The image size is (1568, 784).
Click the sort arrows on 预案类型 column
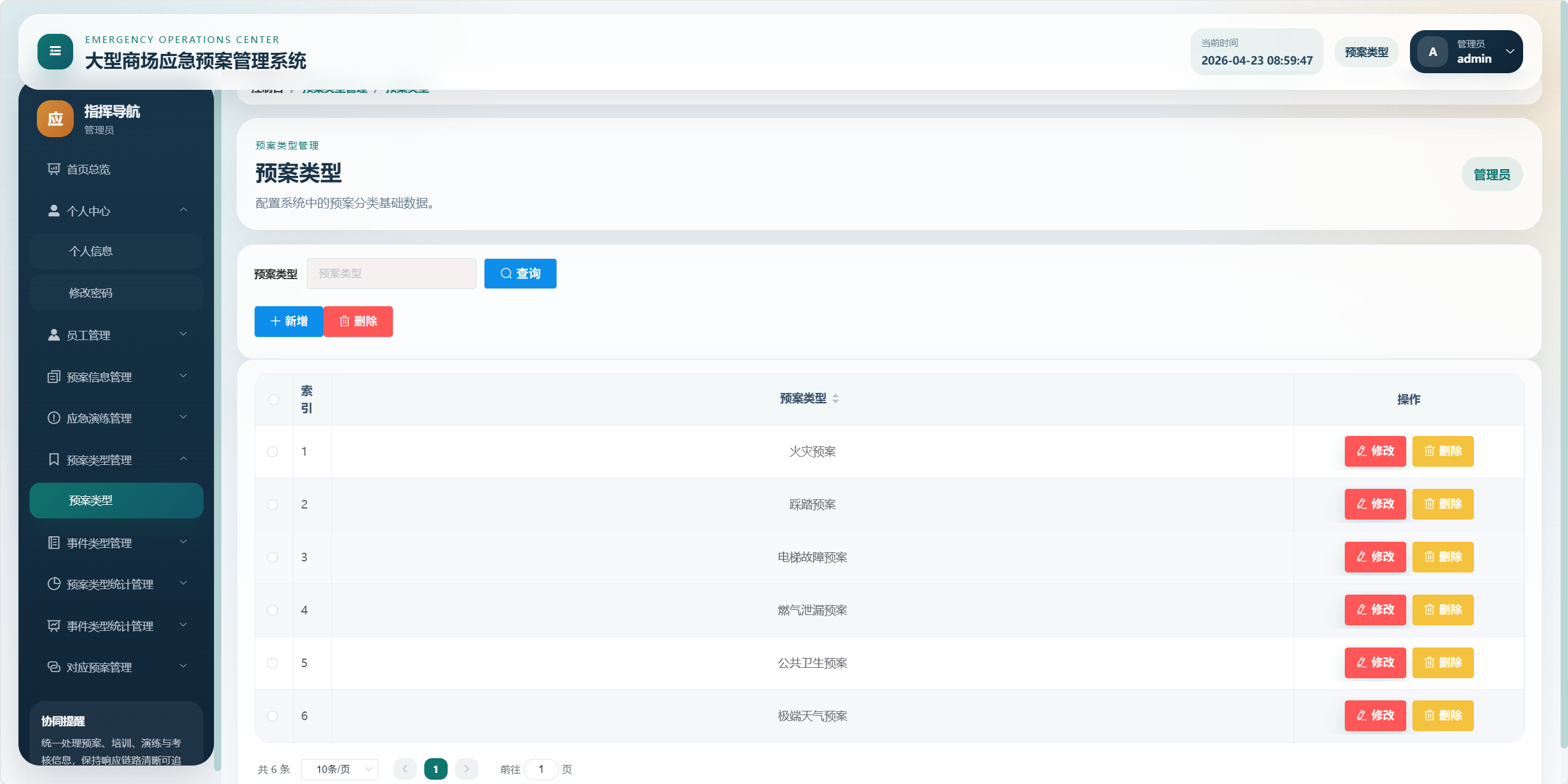click(x=836, y=399)
